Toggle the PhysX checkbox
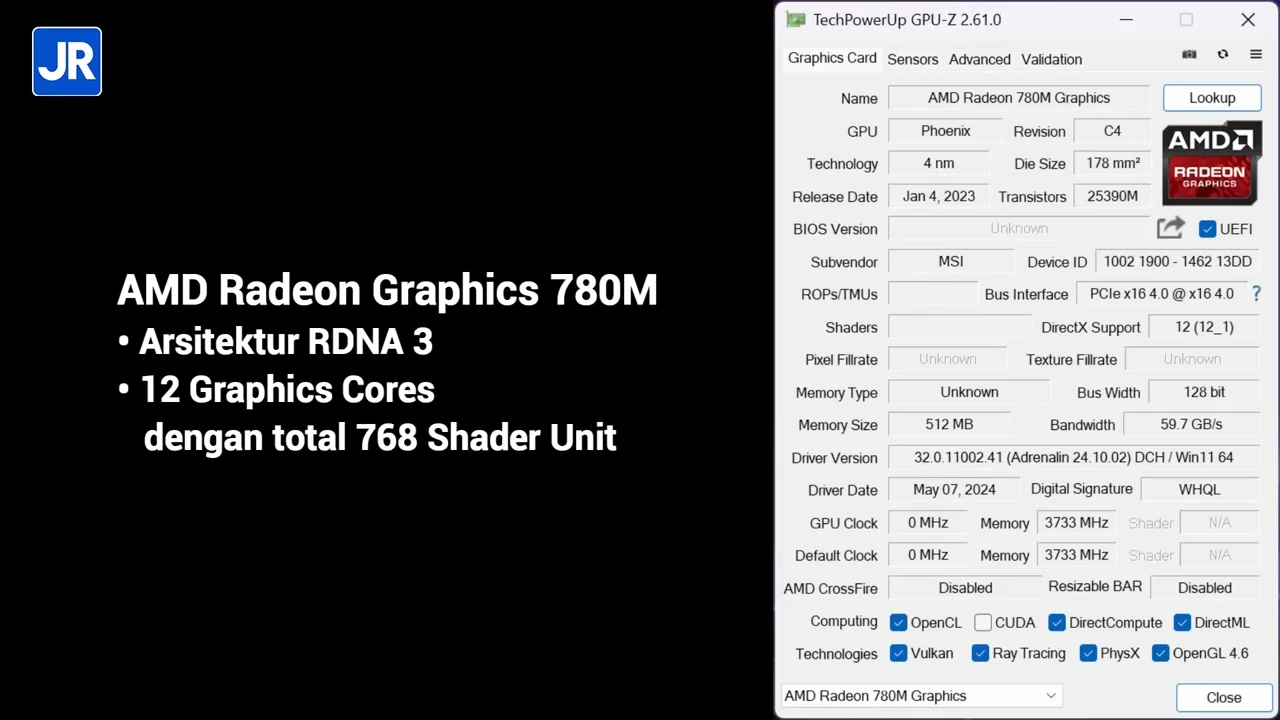Screen dimensions: 1280x720 coord(1088,654)
